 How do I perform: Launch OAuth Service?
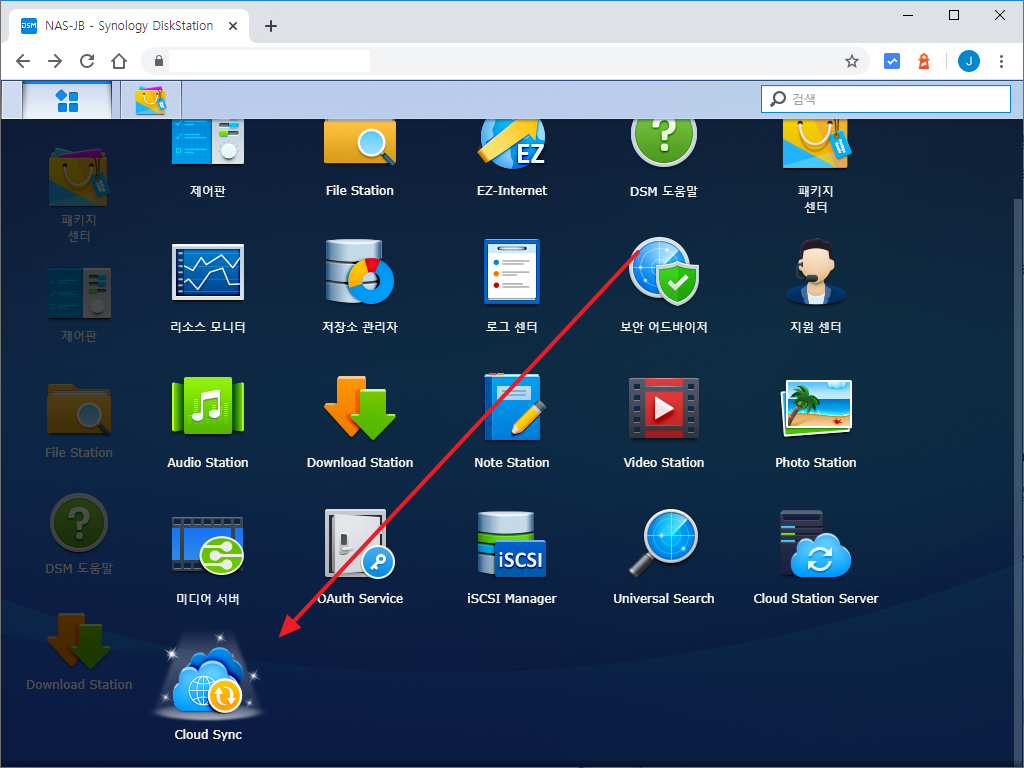coord(360,543)
